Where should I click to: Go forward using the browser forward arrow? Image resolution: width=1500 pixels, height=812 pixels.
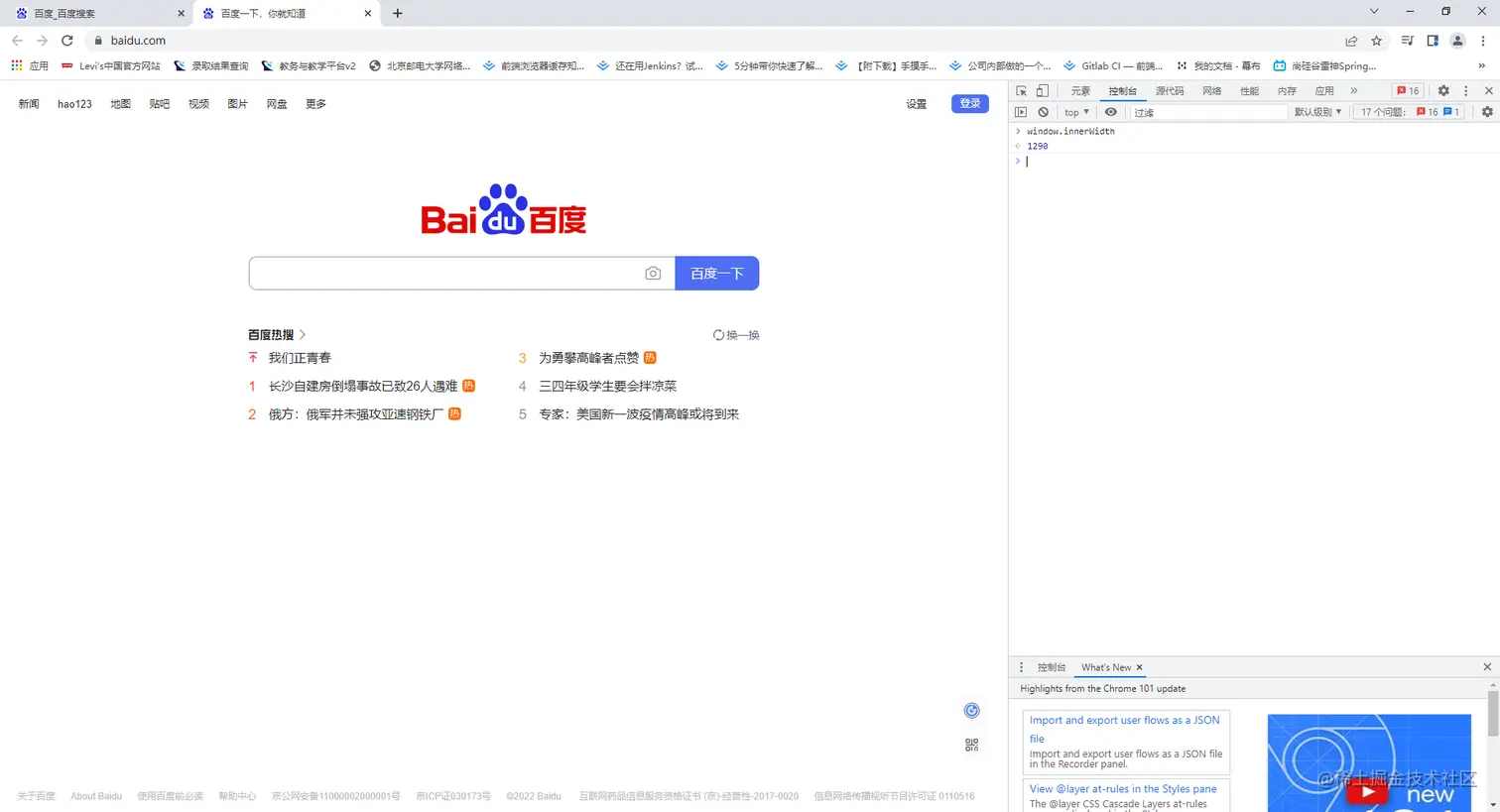click(42, 41)
